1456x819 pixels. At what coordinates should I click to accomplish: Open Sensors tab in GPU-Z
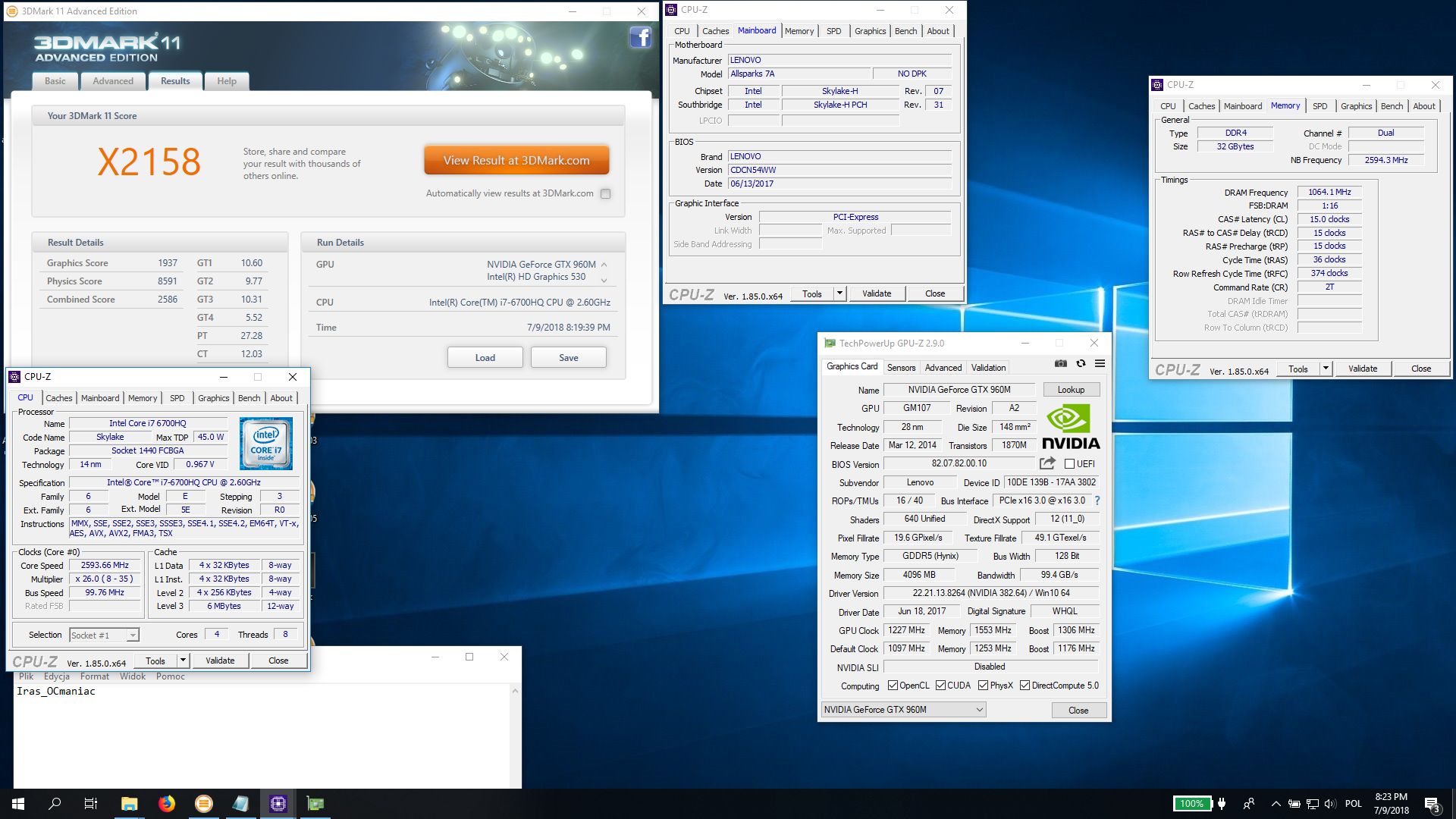tap(902, 368)
